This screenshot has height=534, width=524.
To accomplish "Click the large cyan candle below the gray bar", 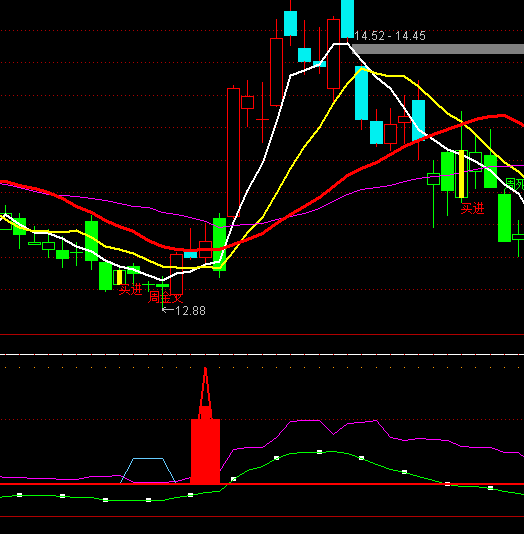I will click(361, 93).
